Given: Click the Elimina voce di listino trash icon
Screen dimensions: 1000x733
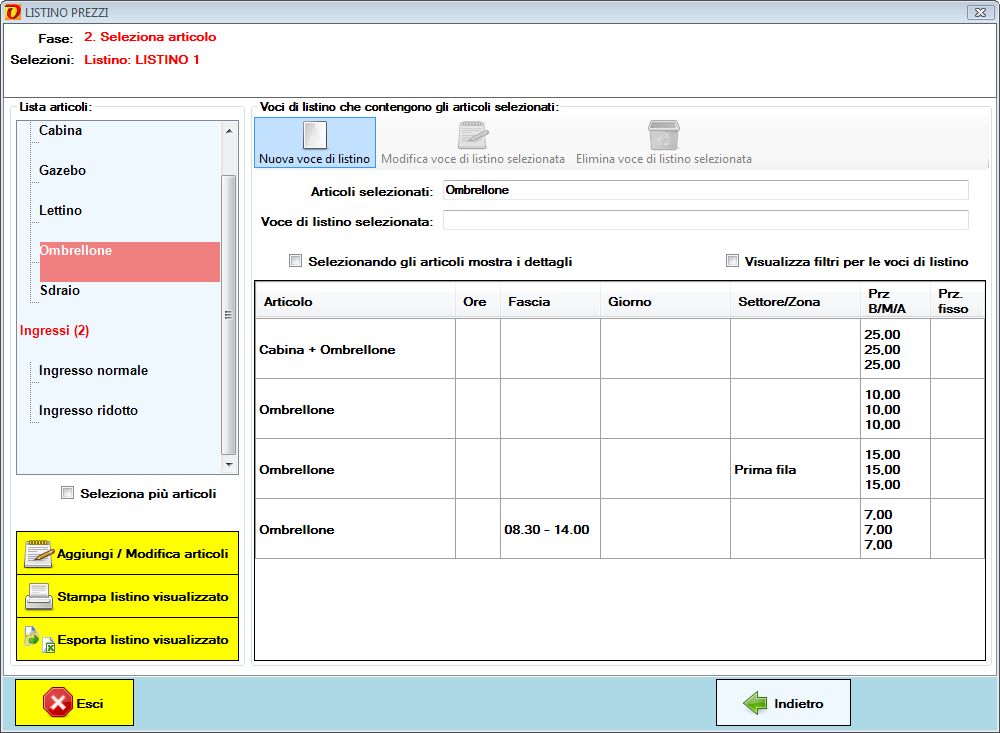Looking at the screenshot, I should pyautogui.click(x=664, y=135).
